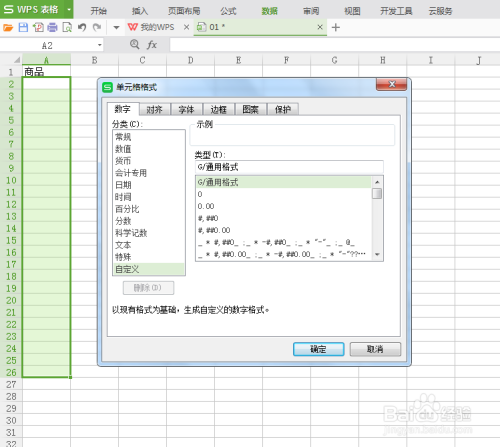Select 特殊 in the category list
Screen dimensions: 500x447
tap(149, 257)
